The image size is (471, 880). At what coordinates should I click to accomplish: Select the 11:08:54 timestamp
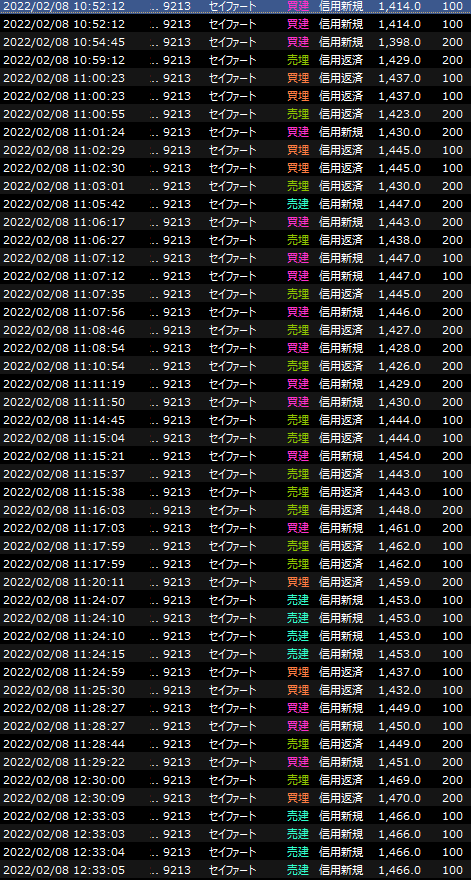(64, 347)
